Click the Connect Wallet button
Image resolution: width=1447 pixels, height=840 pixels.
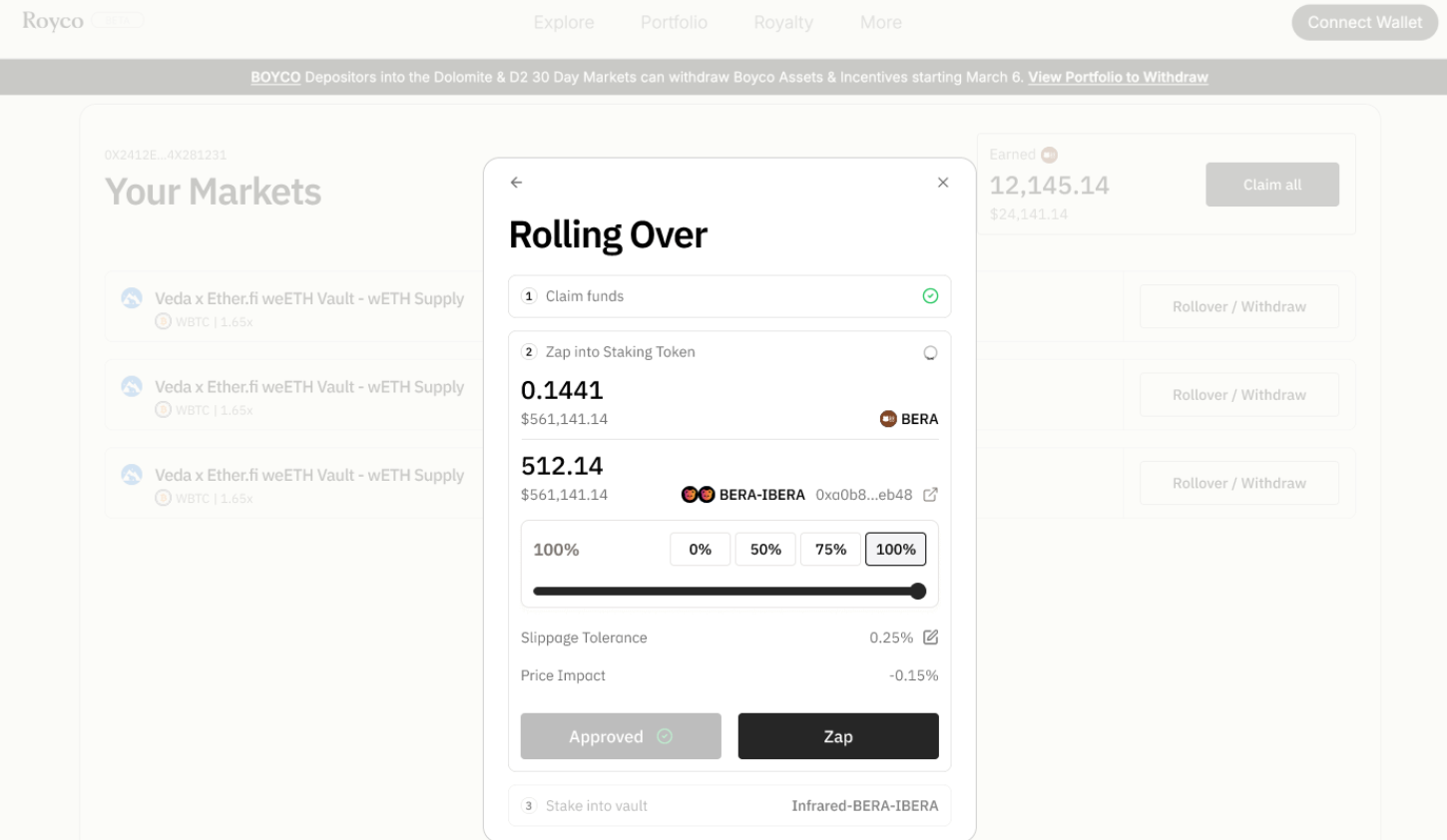[1364, 22]
